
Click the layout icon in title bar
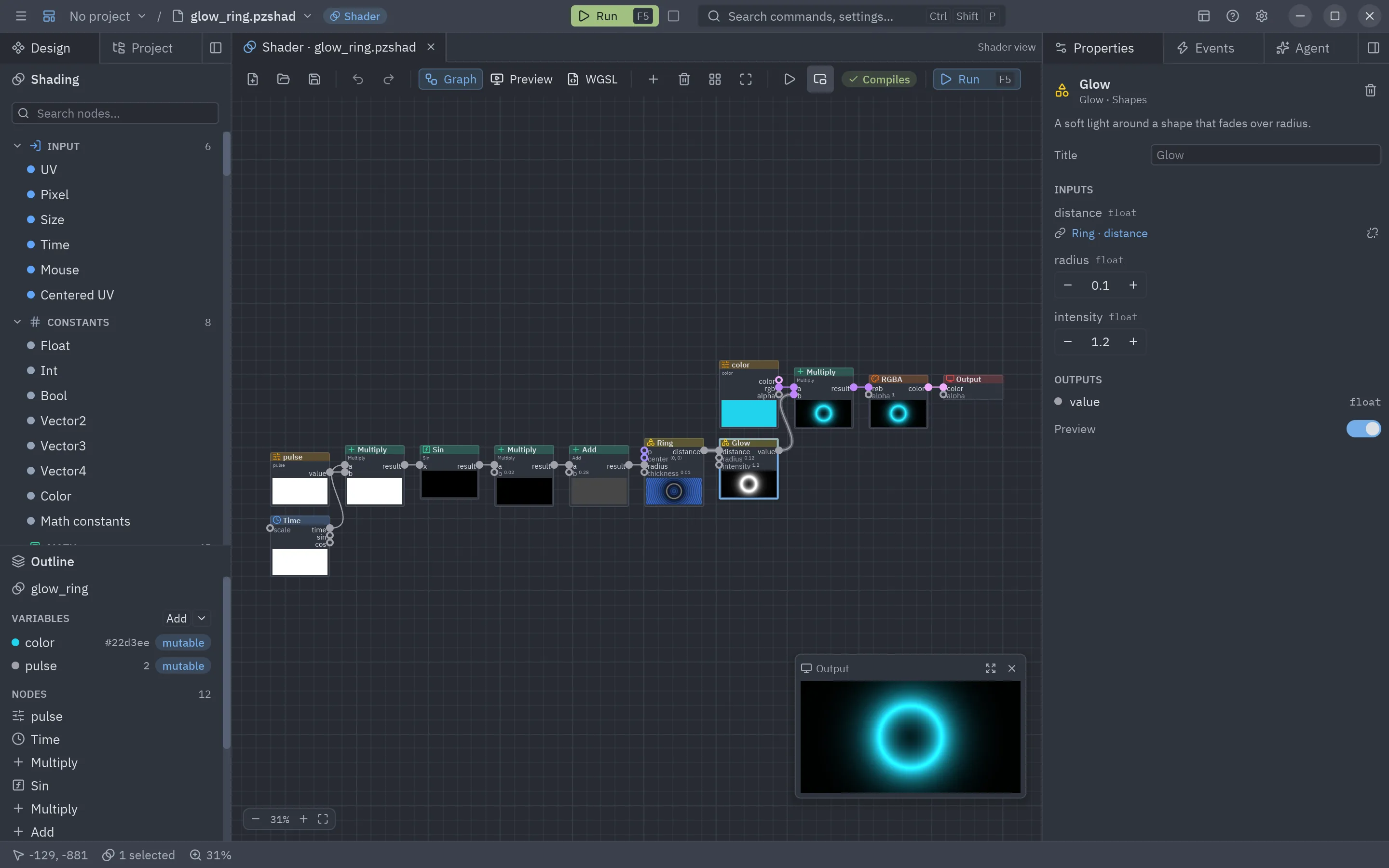pyautogui.click(x=1204, y=16)
